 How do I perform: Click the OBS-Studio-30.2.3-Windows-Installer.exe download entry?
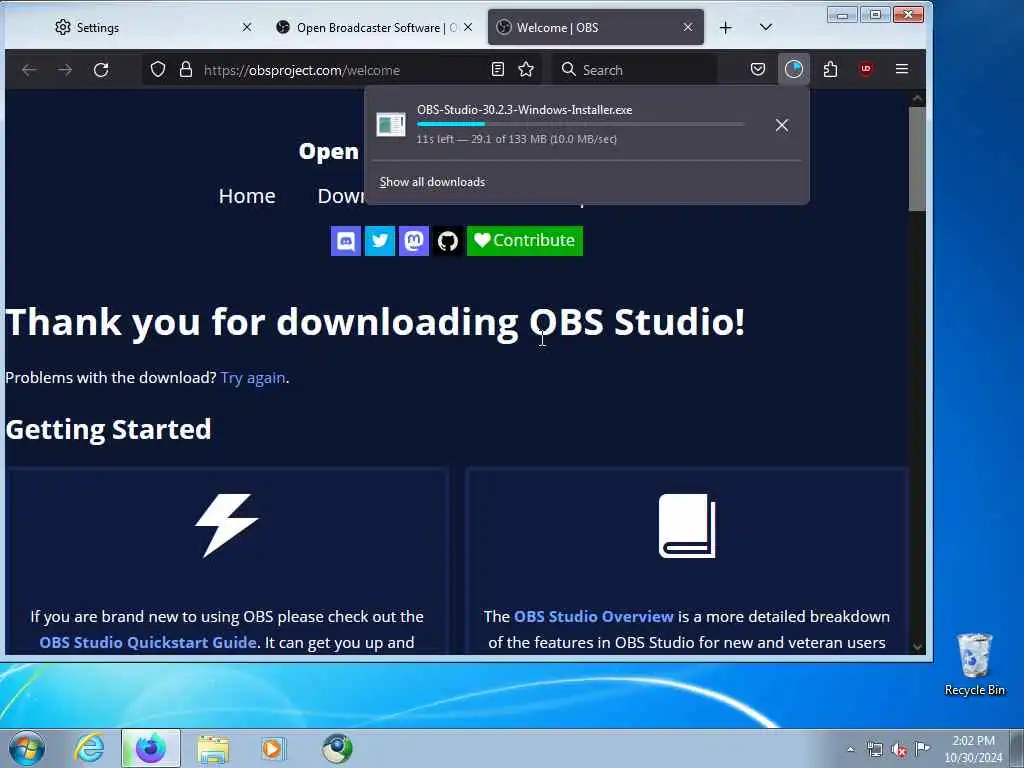[x=586, y=124]
